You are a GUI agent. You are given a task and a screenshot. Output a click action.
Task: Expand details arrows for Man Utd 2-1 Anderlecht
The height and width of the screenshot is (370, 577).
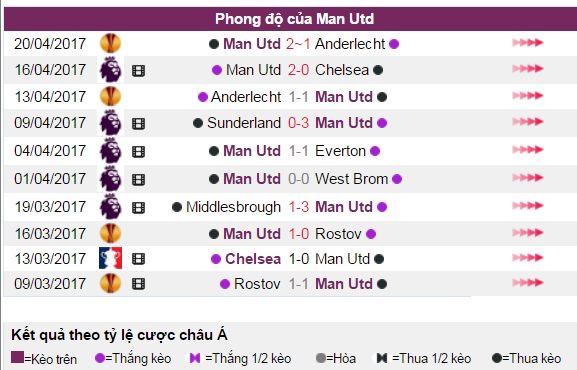(x=528, y=43)
